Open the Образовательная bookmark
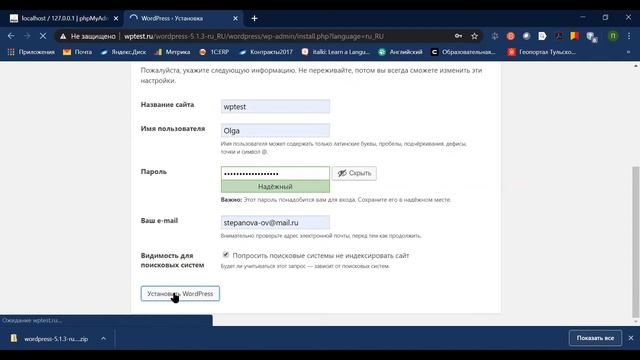The image size is (640, 360). pos(463,52)
